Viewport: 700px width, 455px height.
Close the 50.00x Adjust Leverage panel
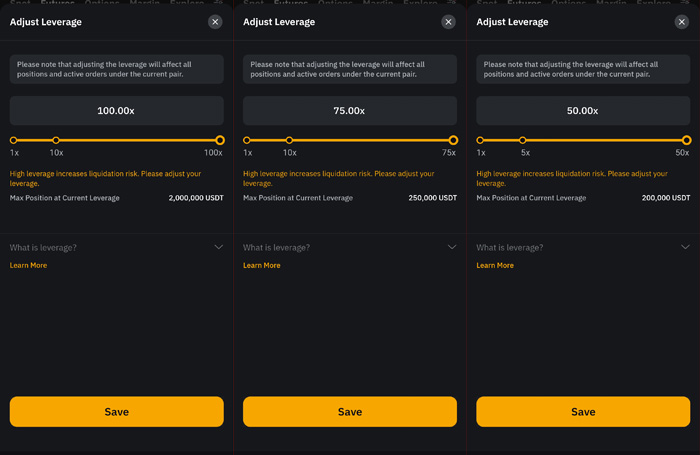682,22
